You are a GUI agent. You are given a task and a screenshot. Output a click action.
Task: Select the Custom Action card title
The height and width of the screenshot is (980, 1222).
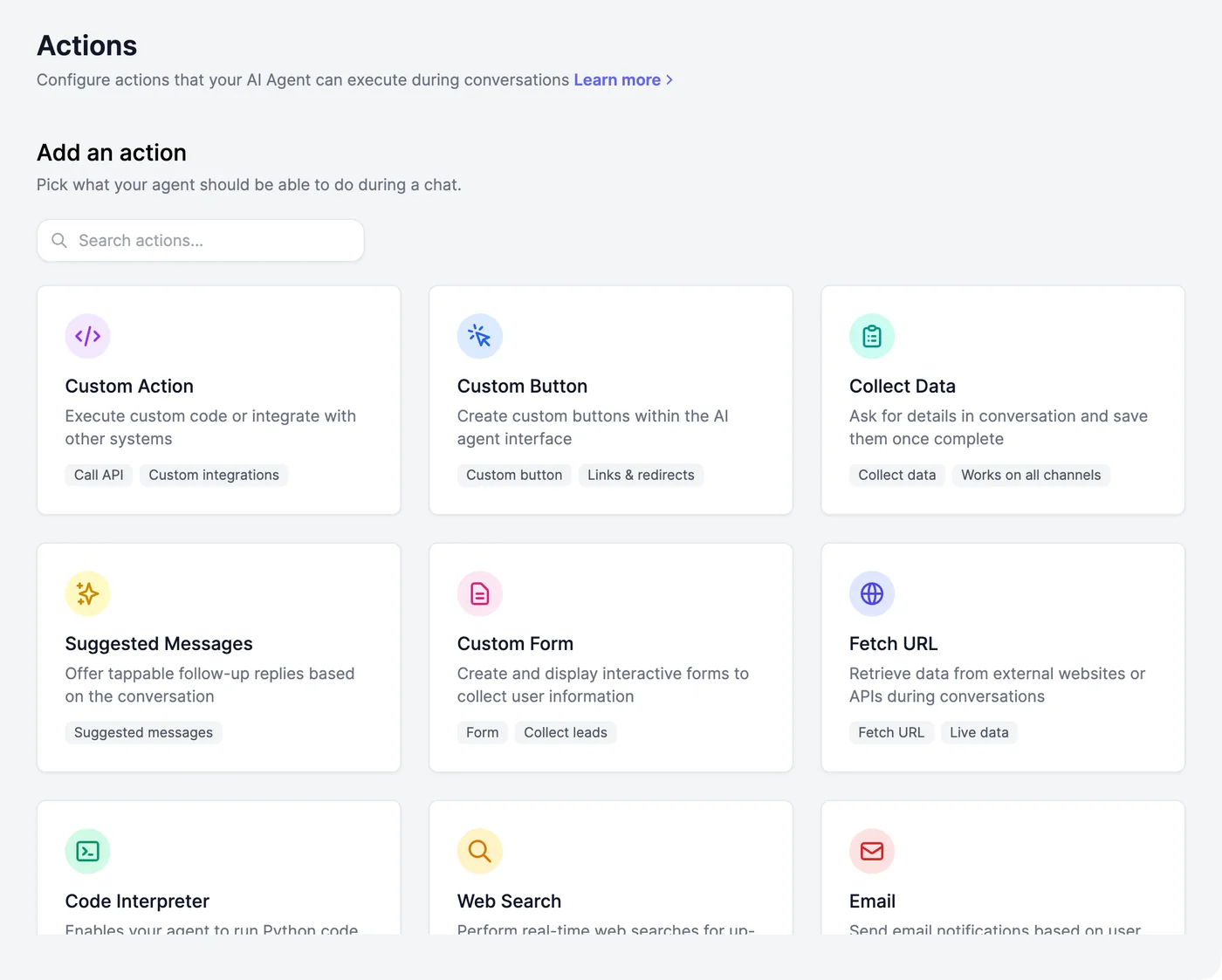(x=129, y=386)
